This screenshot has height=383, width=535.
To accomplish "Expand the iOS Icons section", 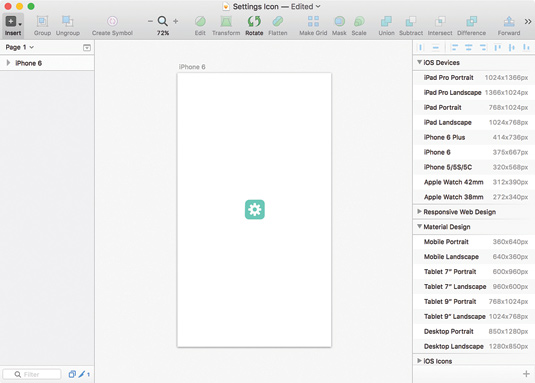I will (x=419, y=361).
